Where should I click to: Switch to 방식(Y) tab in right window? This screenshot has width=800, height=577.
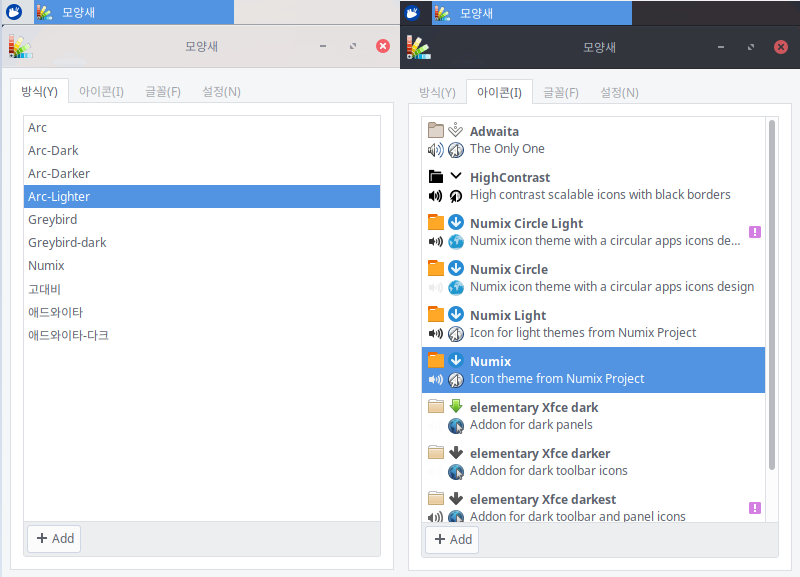point(437,93)
